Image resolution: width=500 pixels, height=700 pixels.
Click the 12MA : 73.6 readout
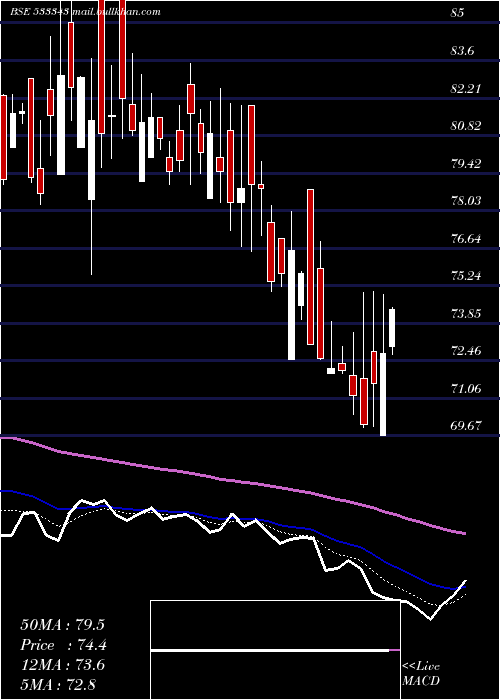pyautogui.click(x=62, y=665)
